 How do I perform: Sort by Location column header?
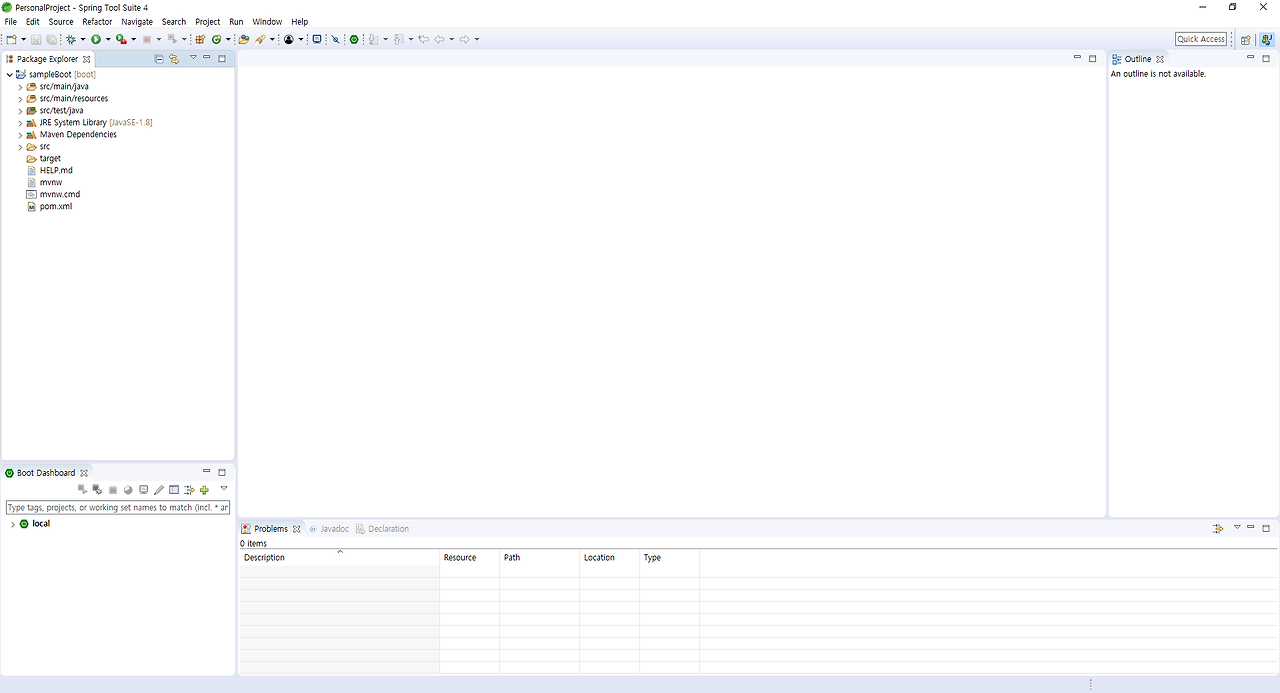(609, 557)
